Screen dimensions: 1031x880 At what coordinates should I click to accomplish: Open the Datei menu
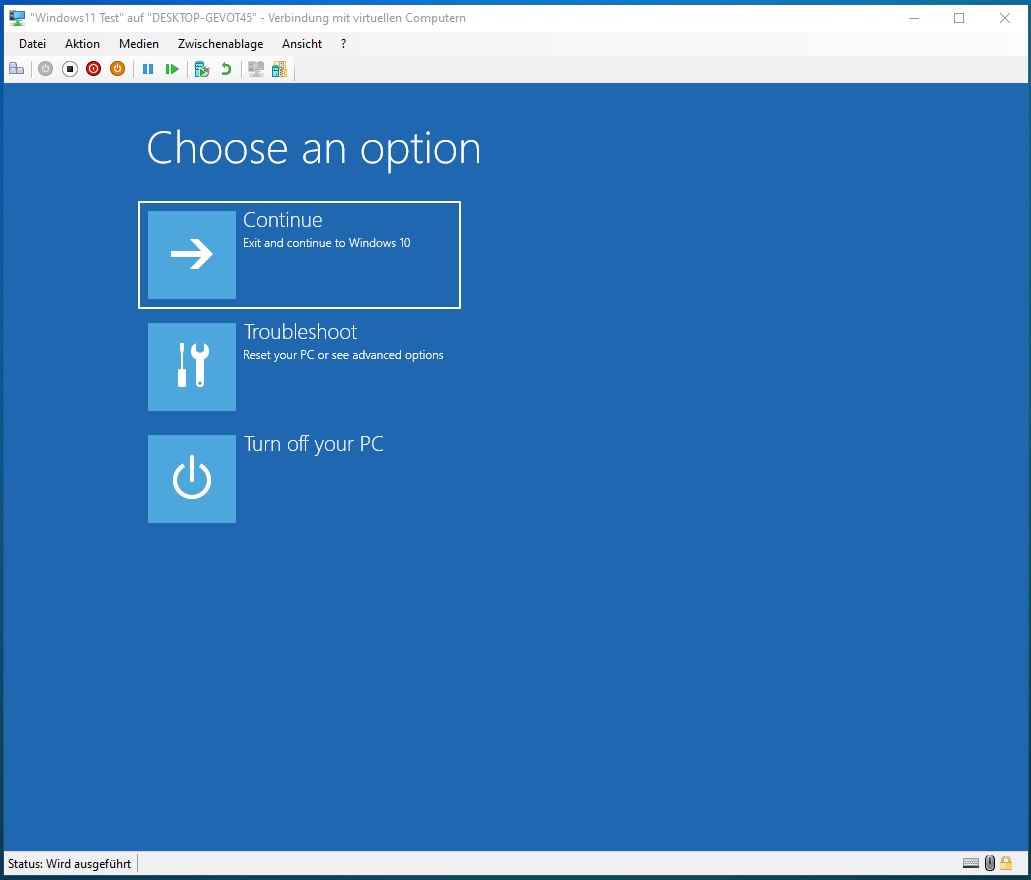32,44
